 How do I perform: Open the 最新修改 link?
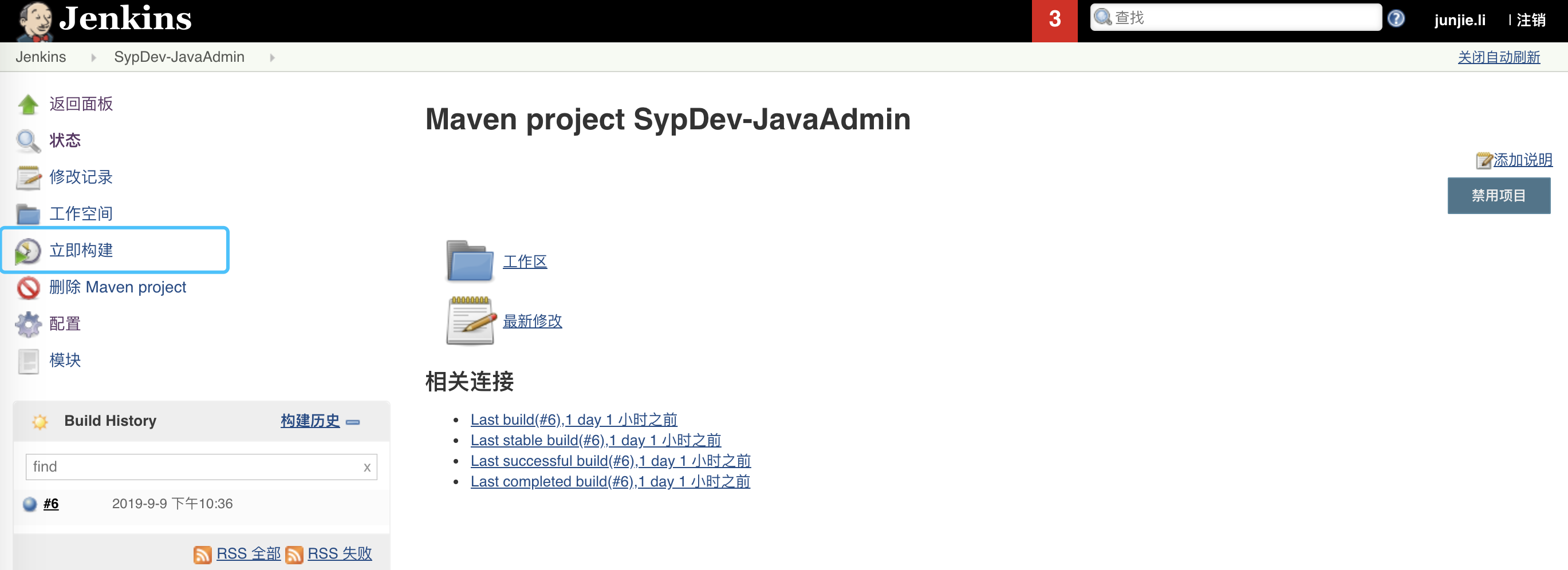(x=533, y=321)
